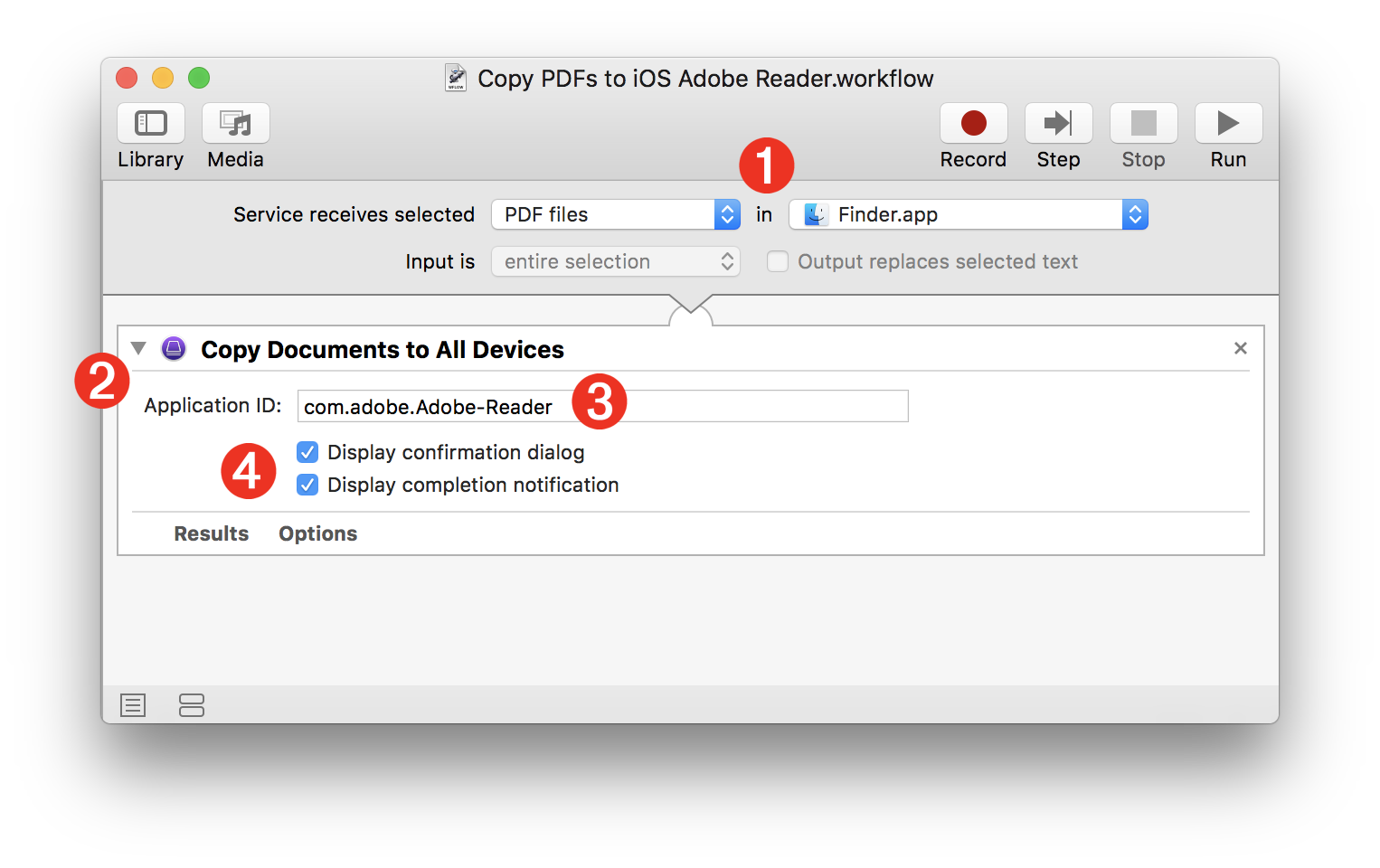Click the workflow document icon in title bar
Viewport: 1380px width, 868px height.
click(456, 78)
